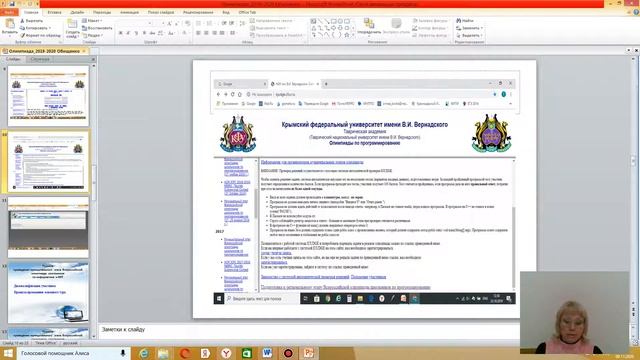The image size is (640, 360).
Task: Open Yandex Browser (Y) from the taskbar
Action: [x=226, y=353]
